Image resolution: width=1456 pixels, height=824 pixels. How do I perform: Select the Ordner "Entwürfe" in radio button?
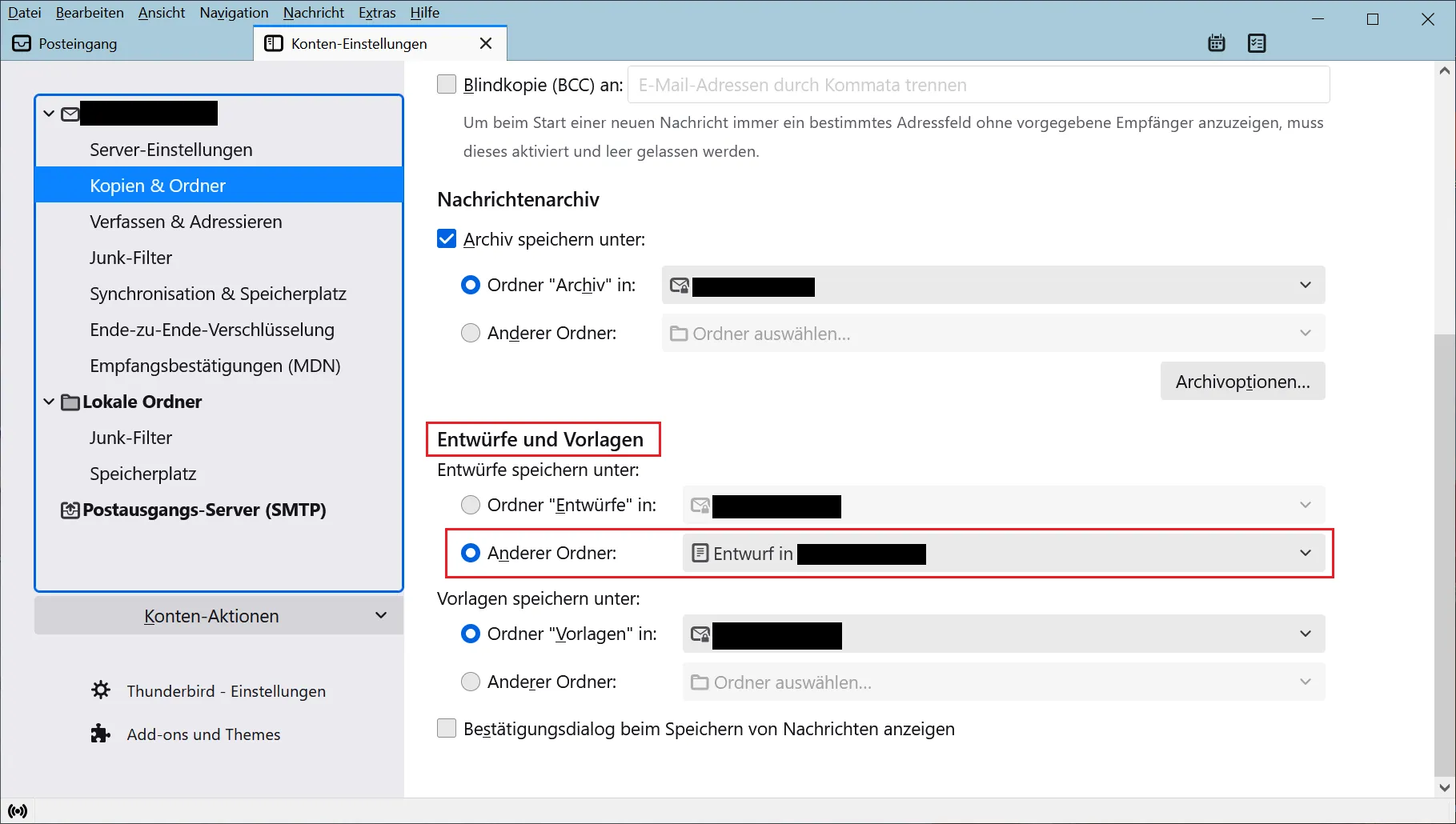point(471,505)
